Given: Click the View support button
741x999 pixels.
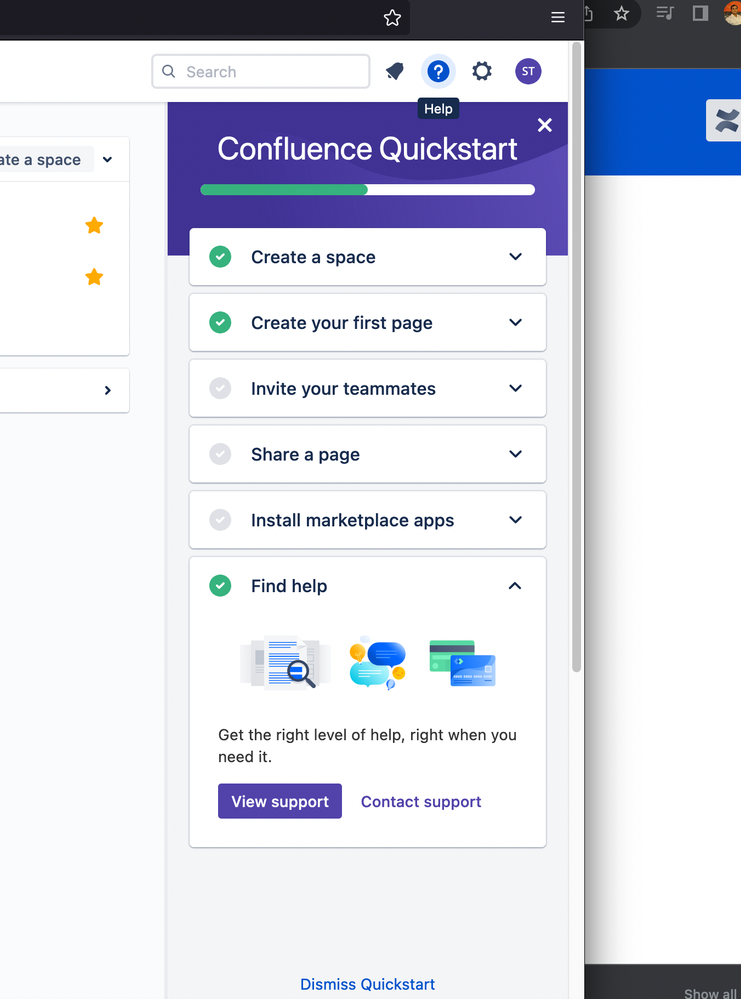Looking at the screenshot, I should point(280,801).
